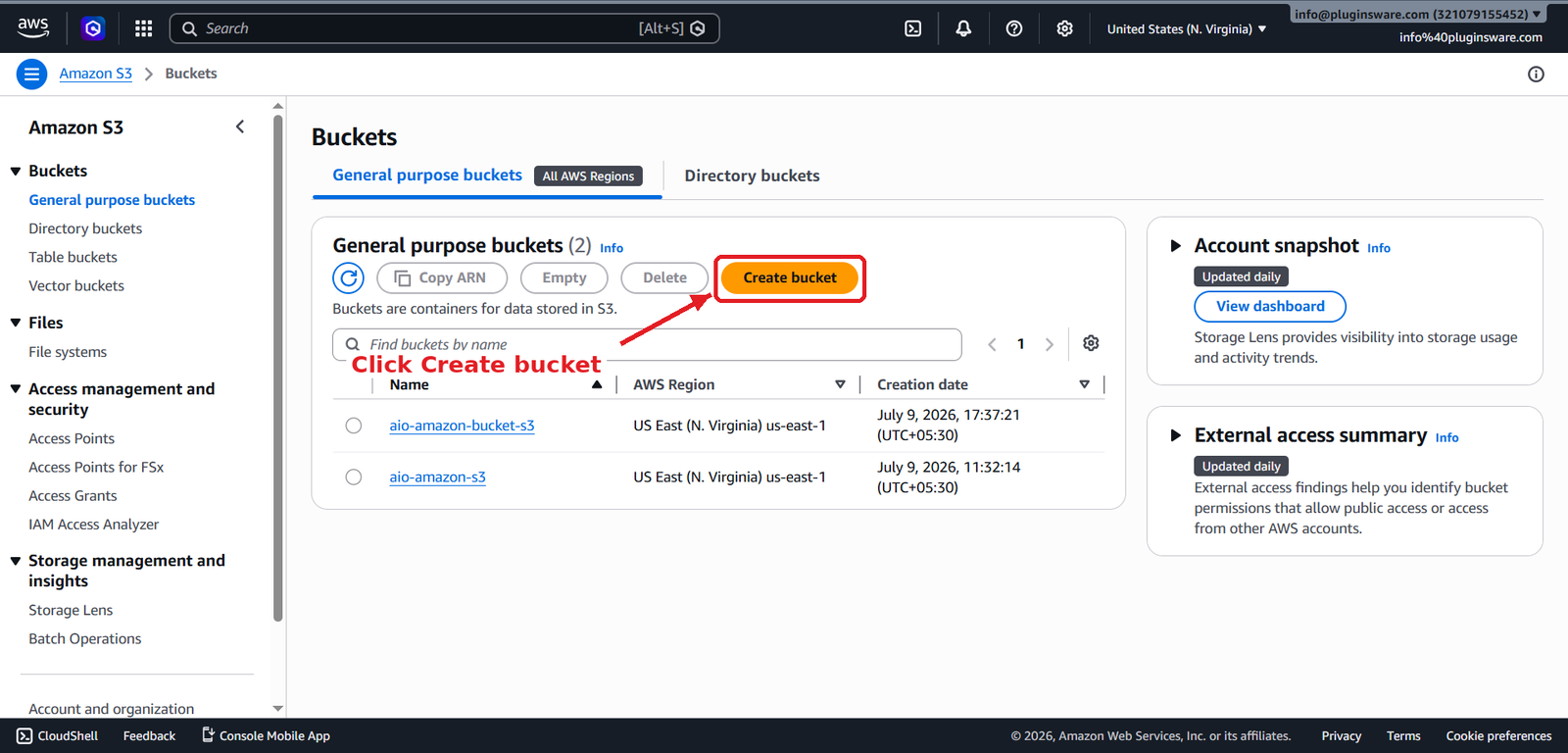The height and width of the screenshot is (753, 1568).
Task: Click Info link beside General purpose buckets heading
Action: (x=612, y=248)
